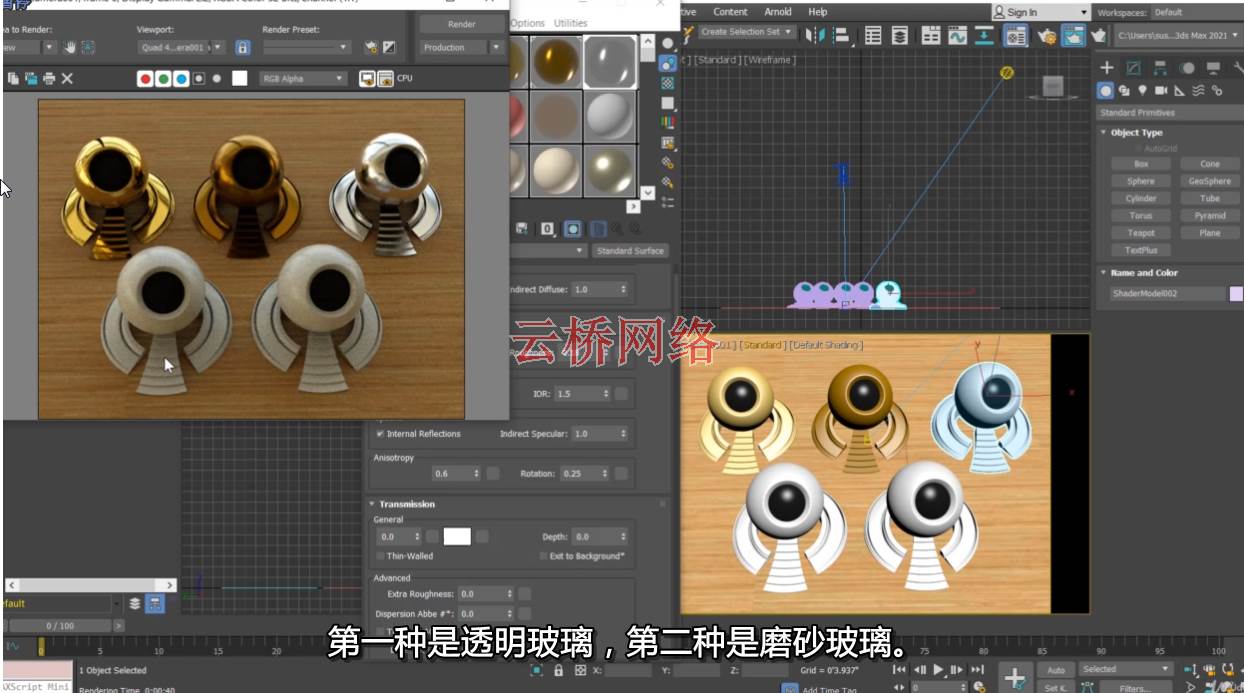Toggle the Scene Explorer icon

[873, 35]
